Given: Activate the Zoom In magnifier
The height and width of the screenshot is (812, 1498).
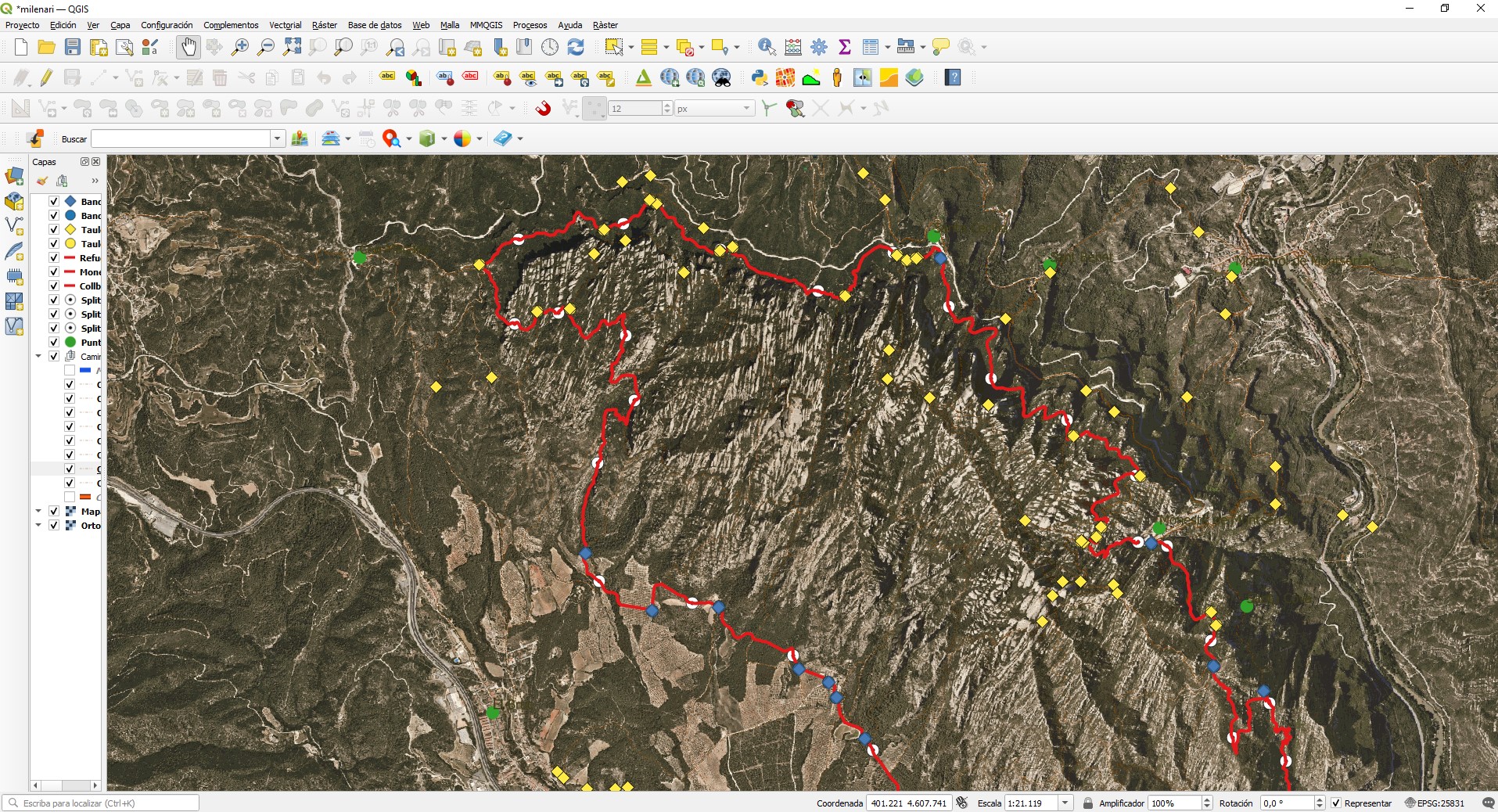Looking at the screenshot, I should tap(240, 47).
